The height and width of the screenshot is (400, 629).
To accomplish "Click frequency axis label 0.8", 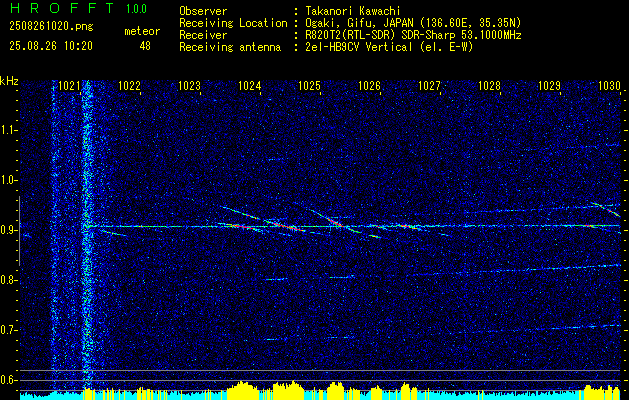I will (x=8, y=280).
